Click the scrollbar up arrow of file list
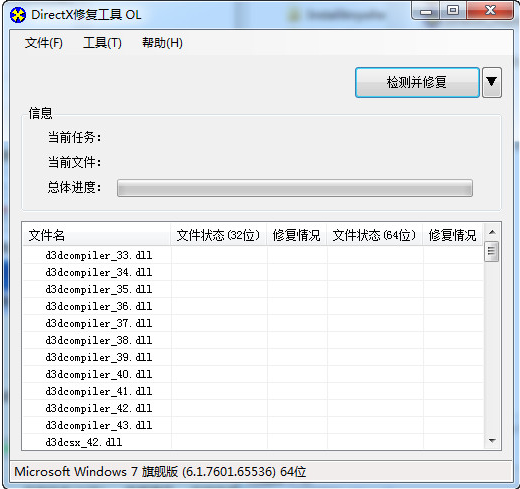 coord(492,232)
